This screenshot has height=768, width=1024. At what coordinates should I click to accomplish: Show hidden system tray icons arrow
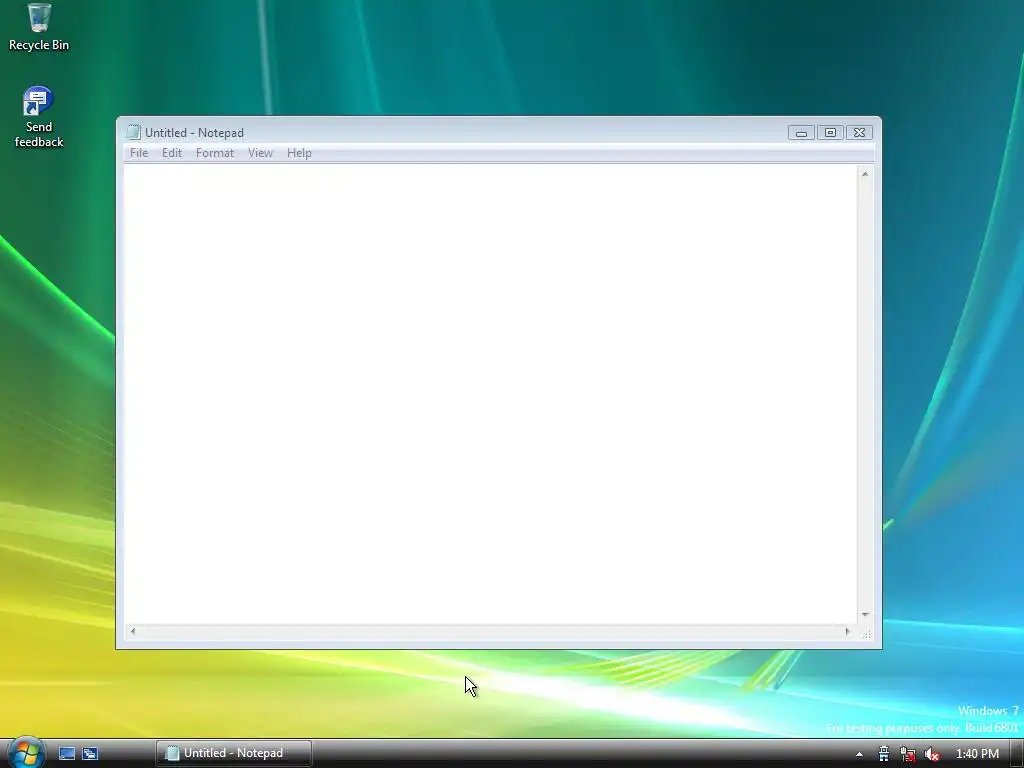859,754
